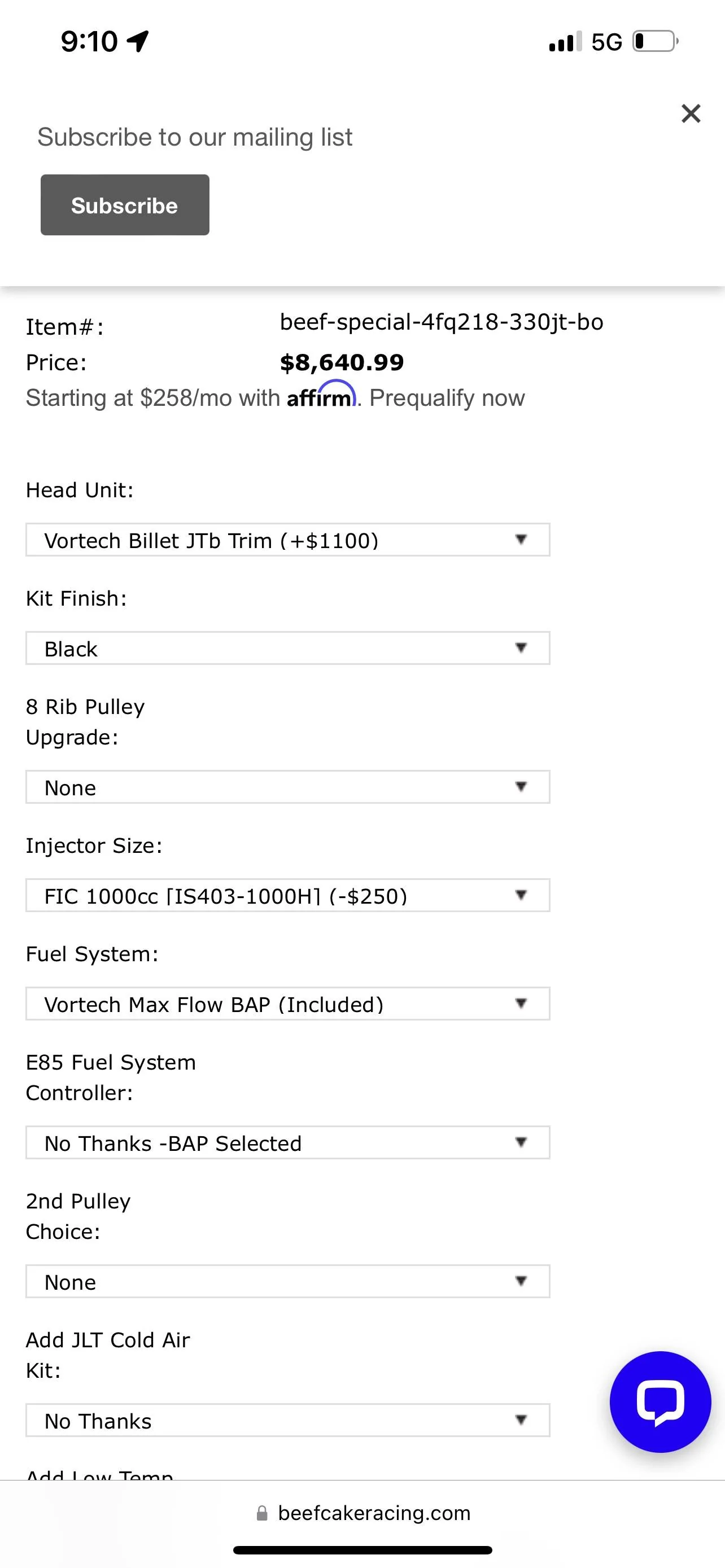725x1568 pixels.
Task: Open the Fuel System dropdown
Action: (x=288, y=1004)
